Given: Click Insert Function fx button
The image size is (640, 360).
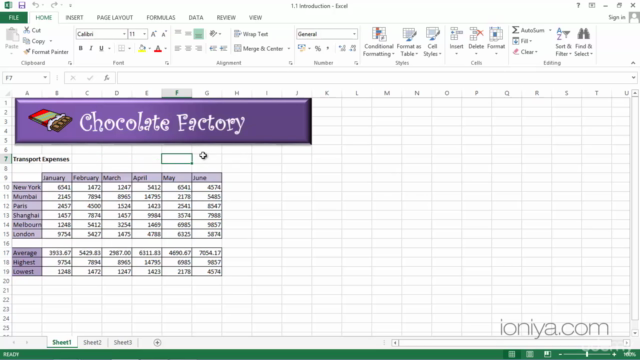Looking at the screenshot, I should click(107, 78).
